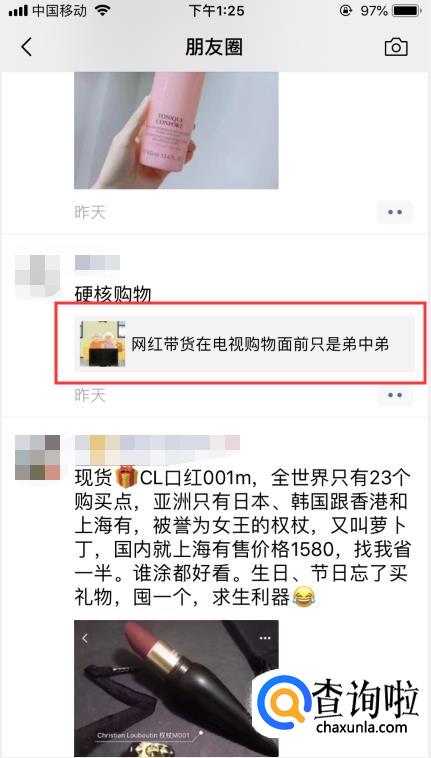Open the blurred username above 硬核购物
The height and width of the screenshot is (758, 431).
(98, 262)
